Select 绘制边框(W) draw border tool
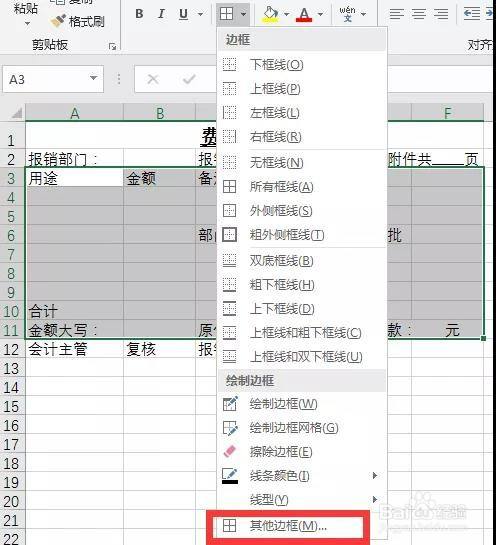Screen dimensions: 496x545 pos(302,404)
